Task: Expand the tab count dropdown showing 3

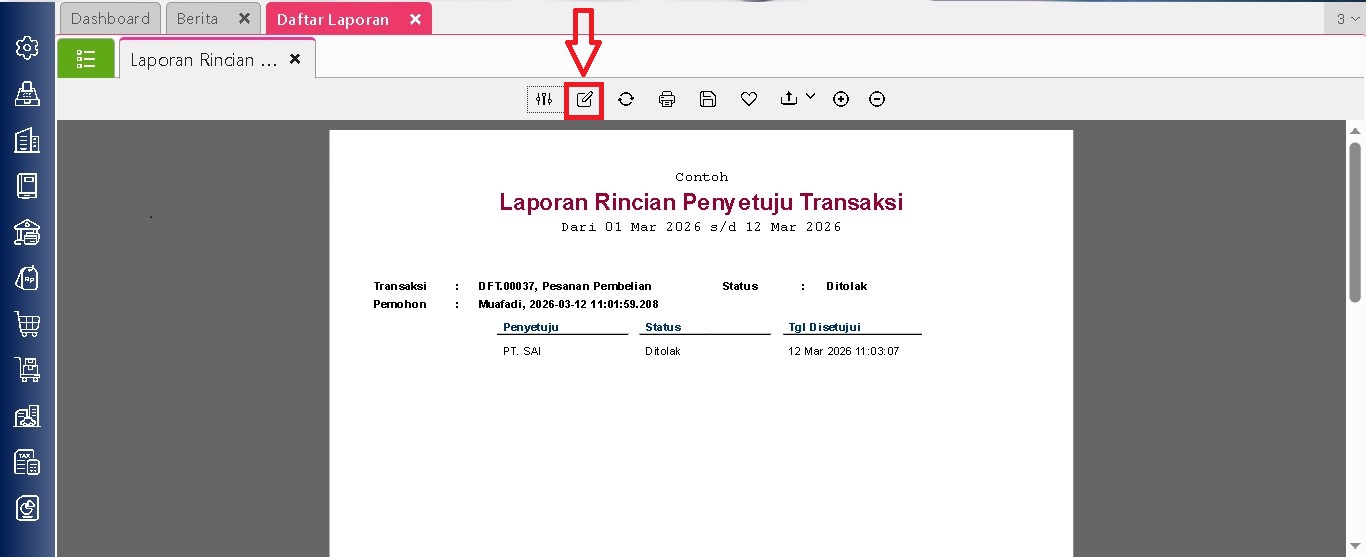Action: (x=1346, y=18)
